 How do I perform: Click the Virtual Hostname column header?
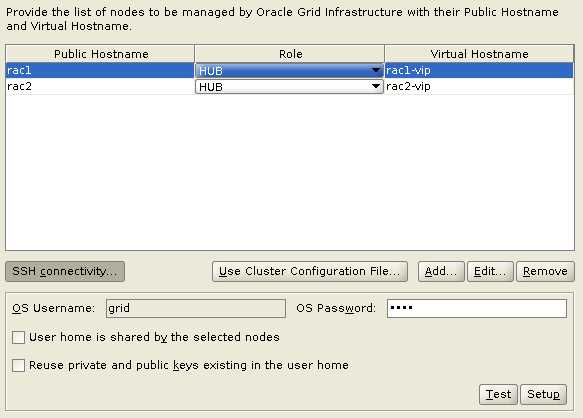(479, 54)
